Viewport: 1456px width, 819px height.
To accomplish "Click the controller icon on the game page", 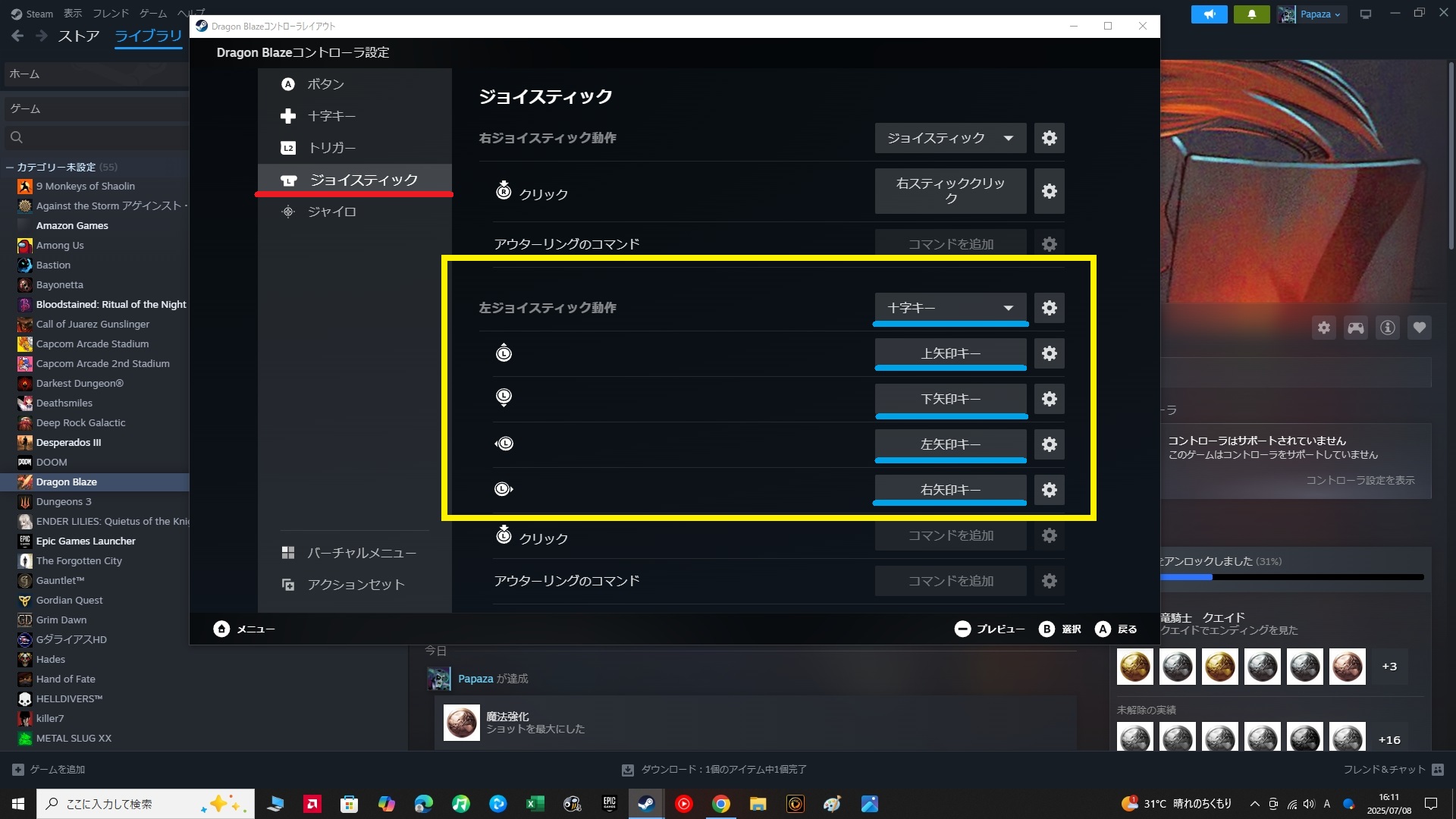I will [x=1356, y=328].
